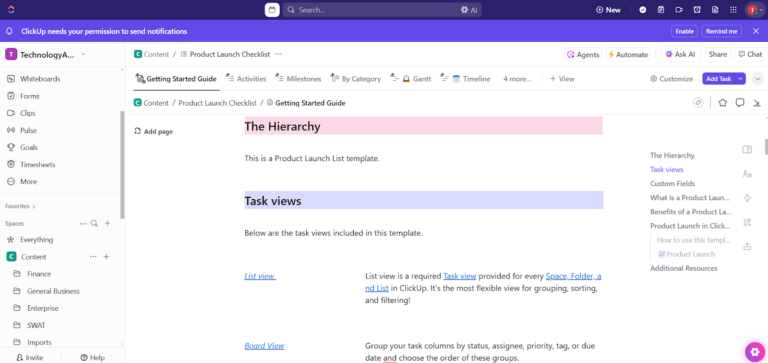768x363 pixels.
Task: Open Automate button
Action: 628,54
